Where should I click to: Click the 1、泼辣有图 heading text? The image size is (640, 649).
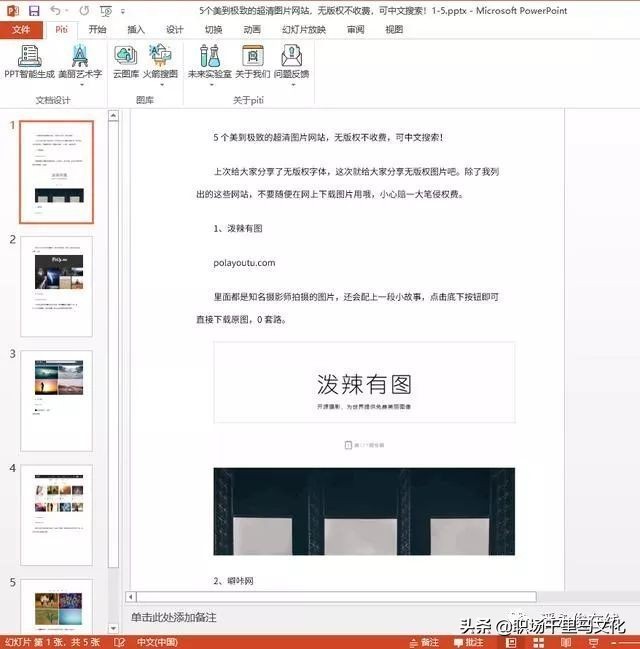[x=238, y=228]
